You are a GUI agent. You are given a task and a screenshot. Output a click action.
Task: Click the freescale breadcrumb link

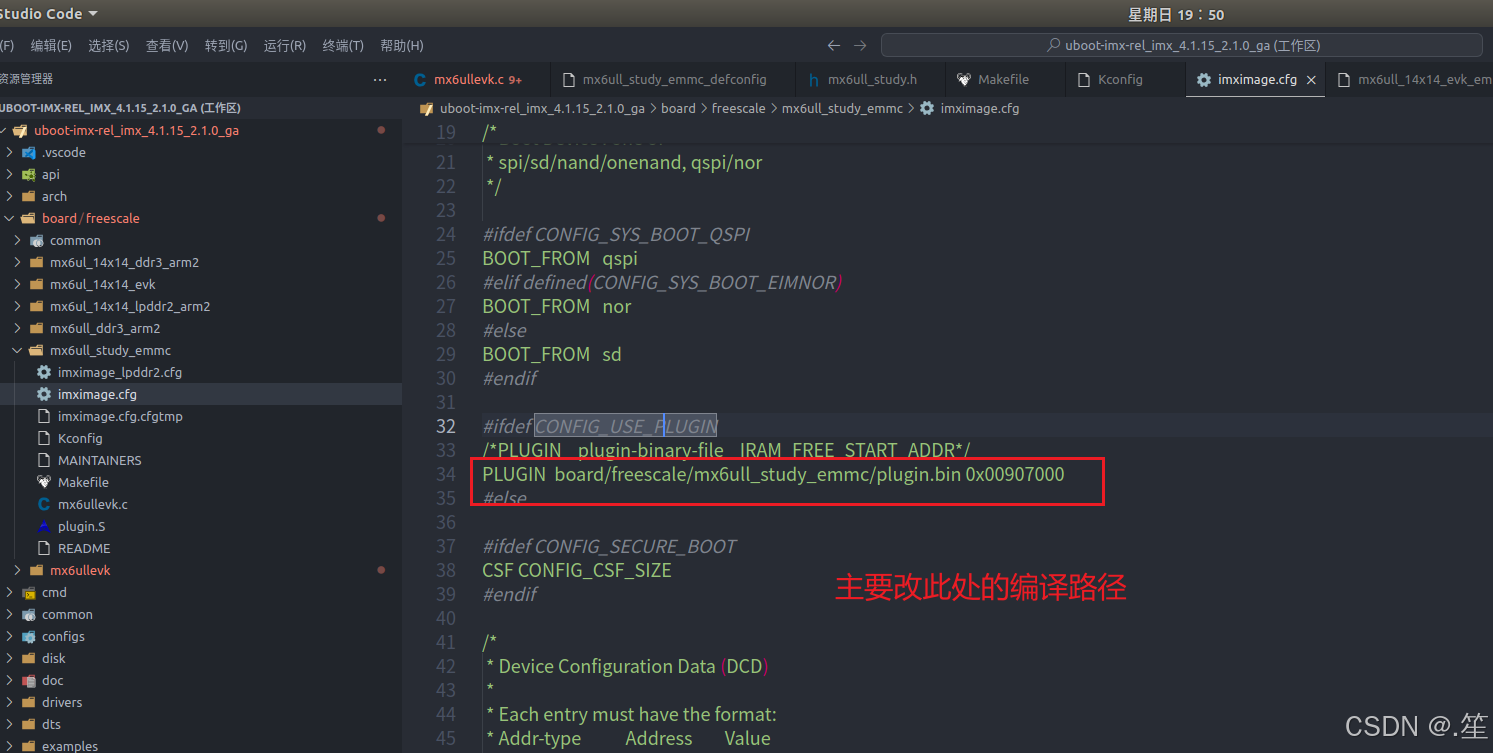coord(738,108)
